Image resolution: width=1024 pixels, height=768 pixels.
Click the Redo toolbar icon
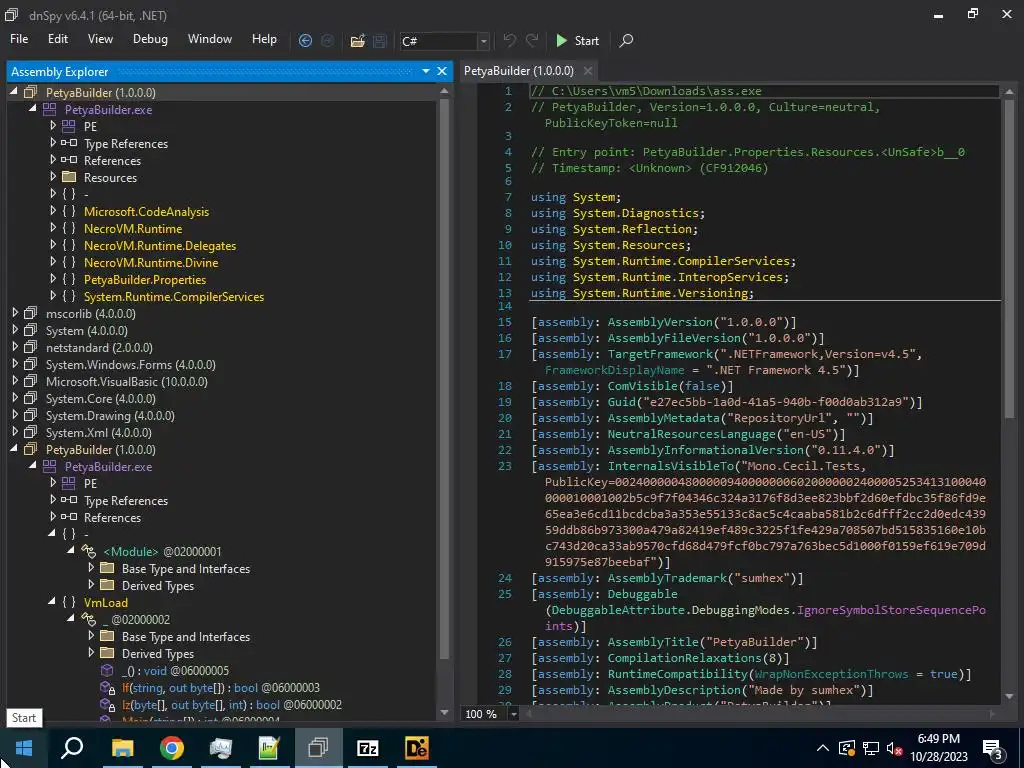pos(532,40)
